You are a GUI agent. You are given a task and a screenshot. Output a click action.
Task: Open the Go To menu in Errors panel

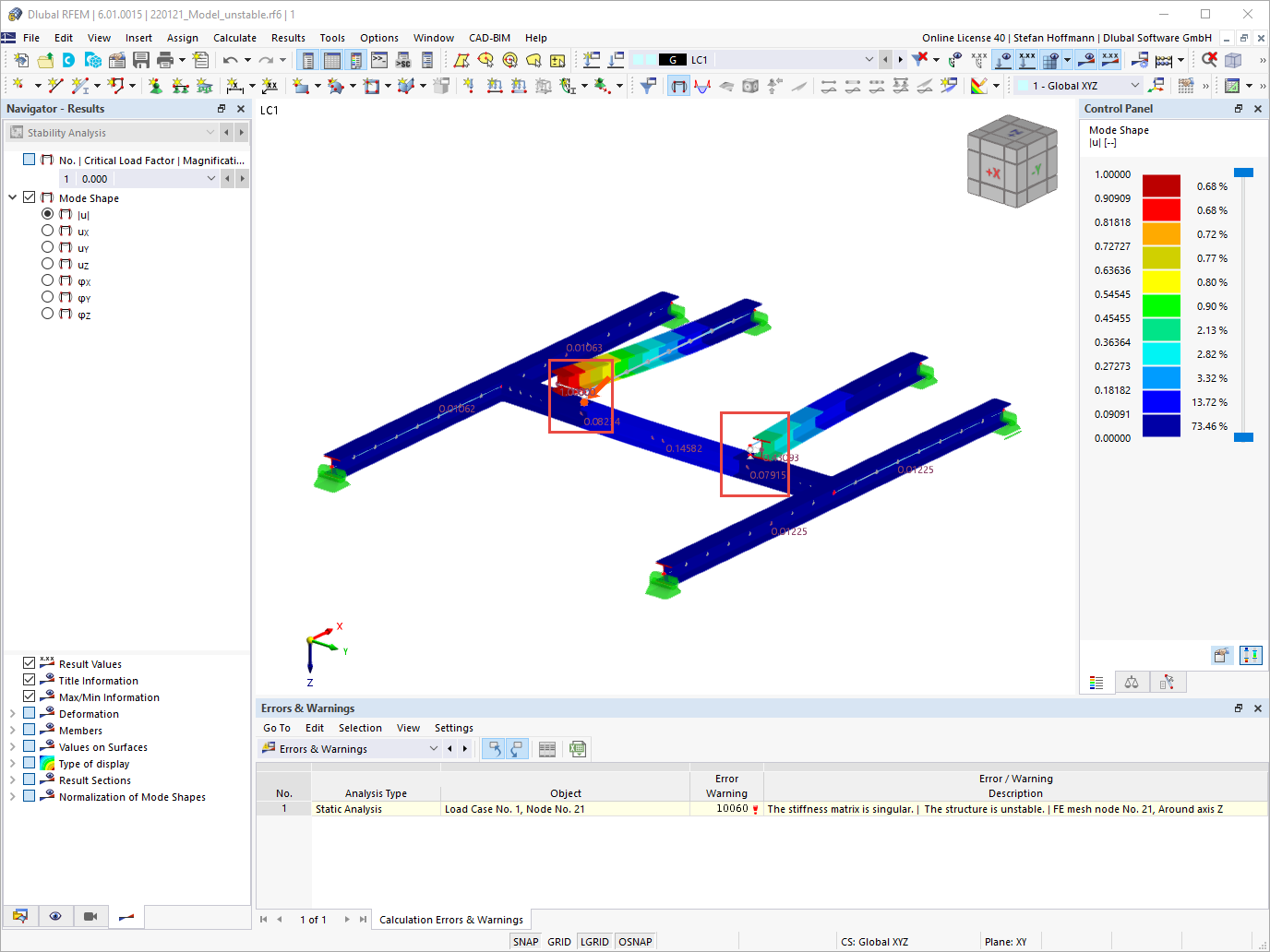[x=277, y=728]
